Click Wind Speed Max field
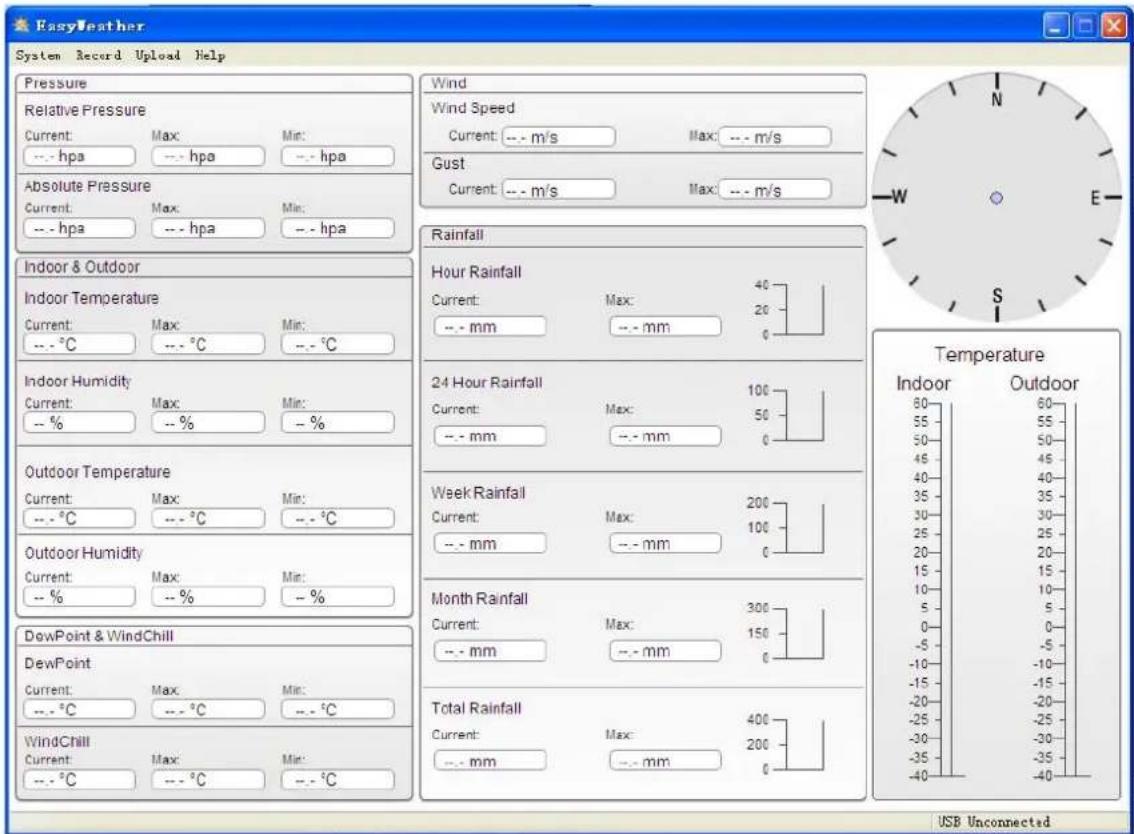The width and height of the screenshot is (1134, 834). point(775,137)
